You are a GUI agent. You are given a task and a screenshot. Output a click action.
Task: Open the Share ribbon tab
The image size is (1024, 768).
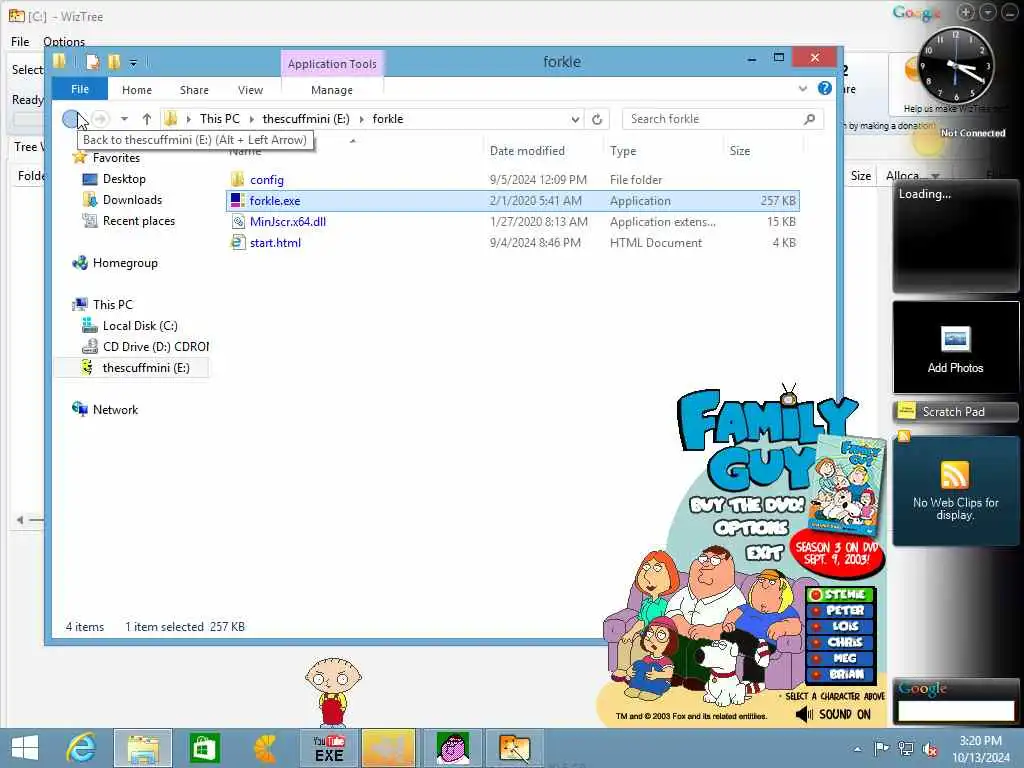tap(194, 90)
